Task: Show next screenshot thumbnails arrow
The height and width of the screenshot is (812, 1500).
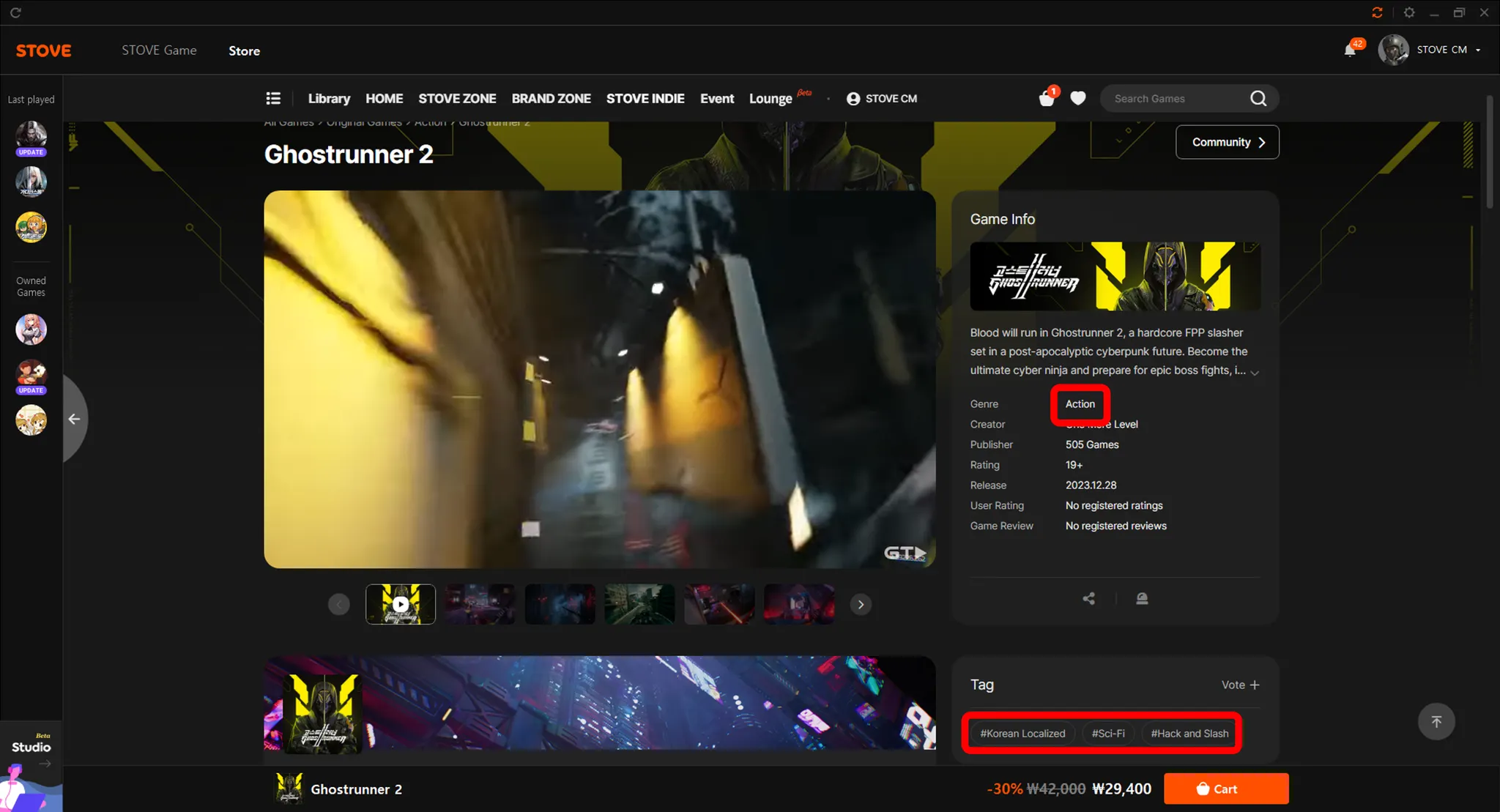Action: click(861, 604)
